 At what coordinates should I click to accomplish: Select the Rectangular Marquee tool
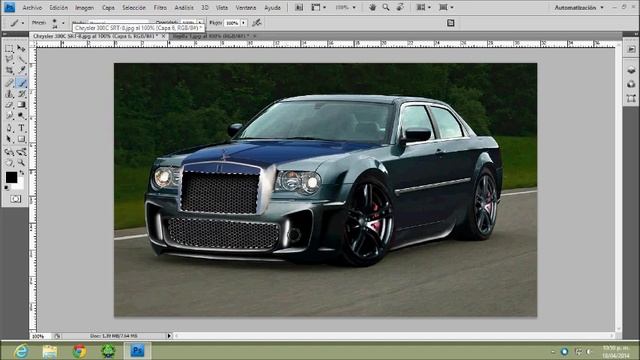[x=9, y=49]
